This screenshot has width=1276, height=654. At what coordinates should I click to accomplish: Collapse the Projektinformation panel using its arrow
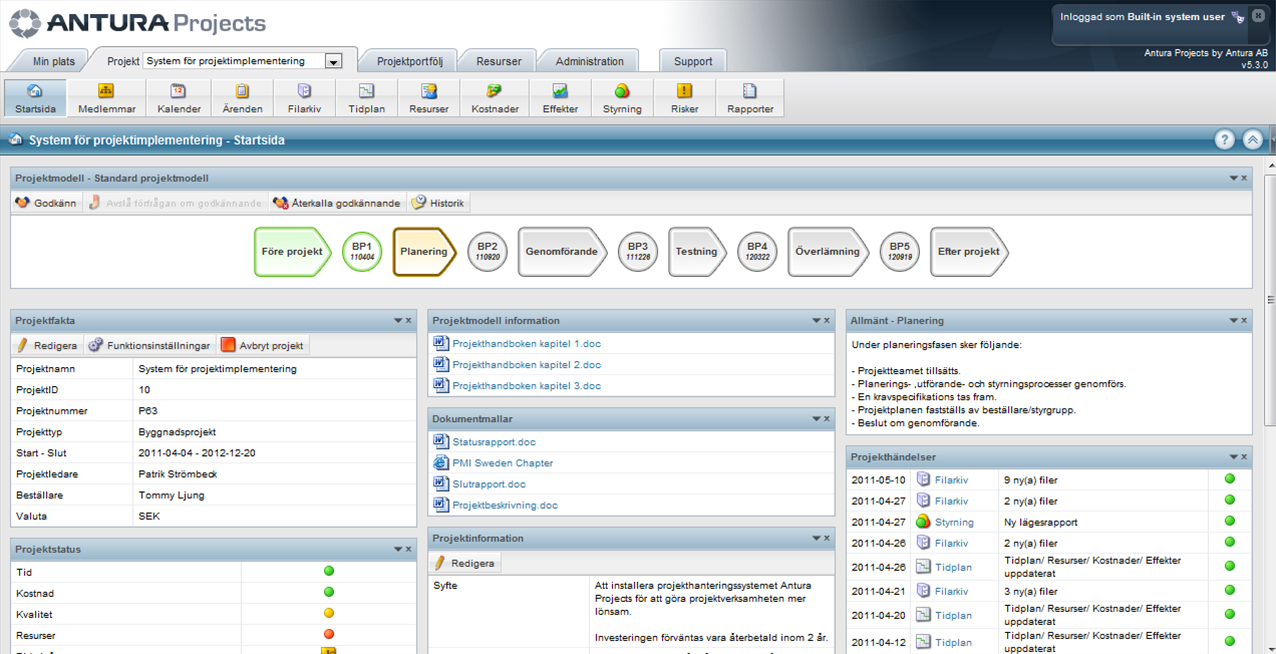pyautogui.click(x=816, y=539)
